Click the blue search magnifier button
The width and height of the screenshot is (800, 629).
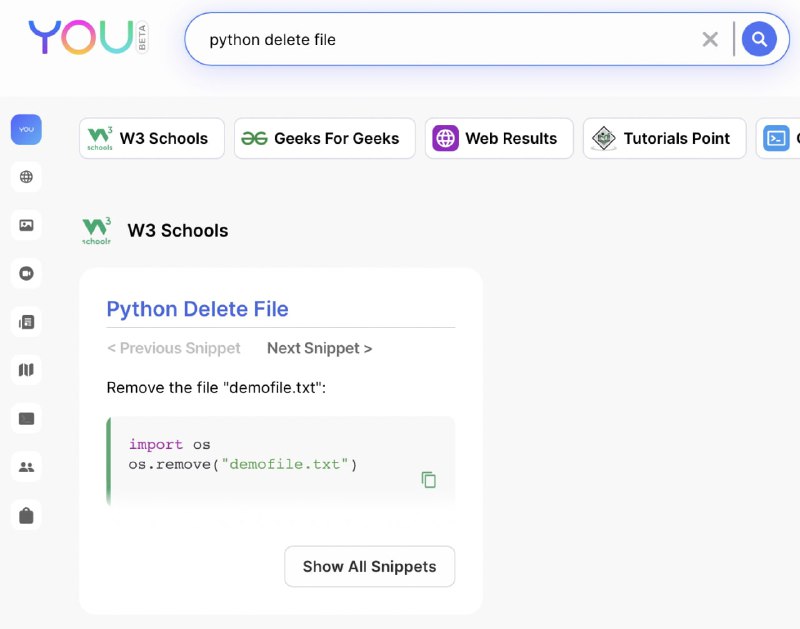759,39
